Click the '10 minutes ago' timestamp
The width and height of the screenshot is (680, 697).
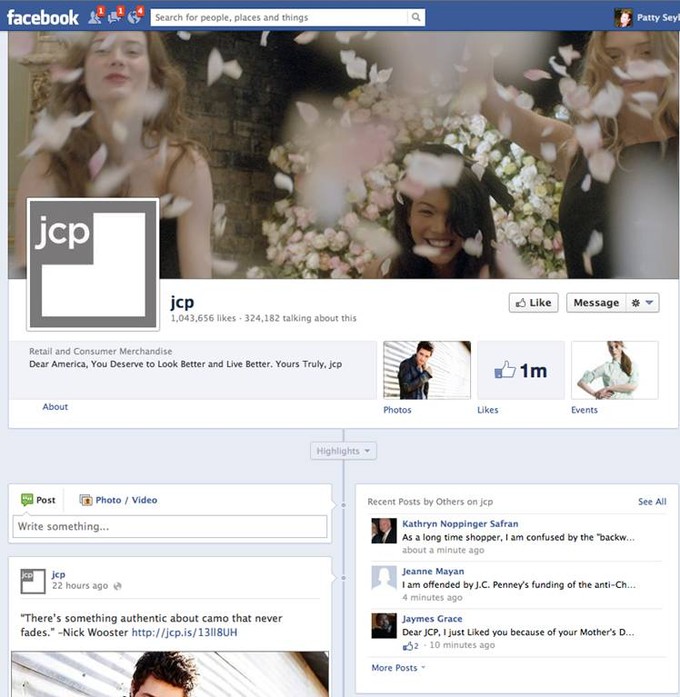point(462,645)
